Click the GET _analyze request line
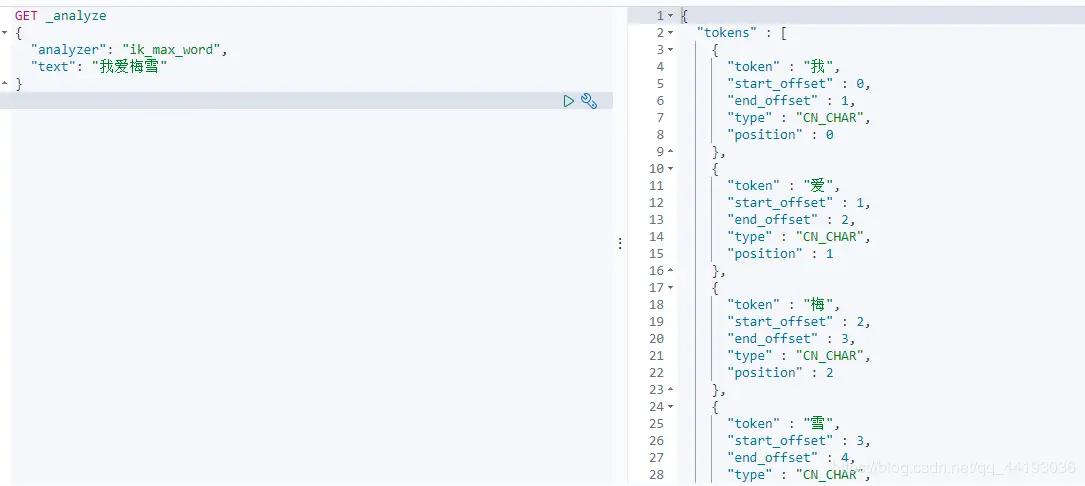1085x486 pixels. tap(61, 15)
